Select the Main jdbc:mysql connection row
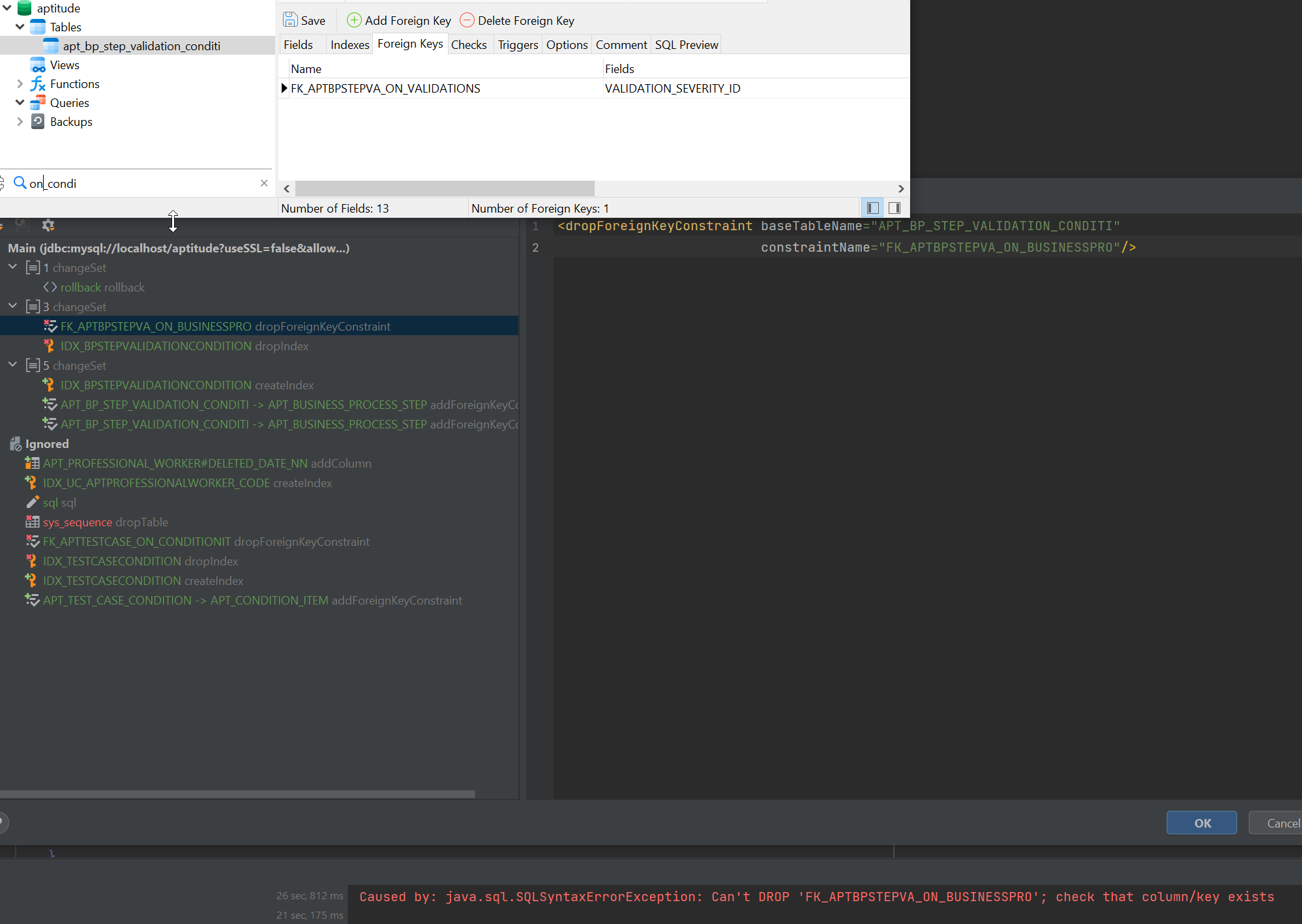Viewport: 1302px width, 924px height. [x=259, y=248]
